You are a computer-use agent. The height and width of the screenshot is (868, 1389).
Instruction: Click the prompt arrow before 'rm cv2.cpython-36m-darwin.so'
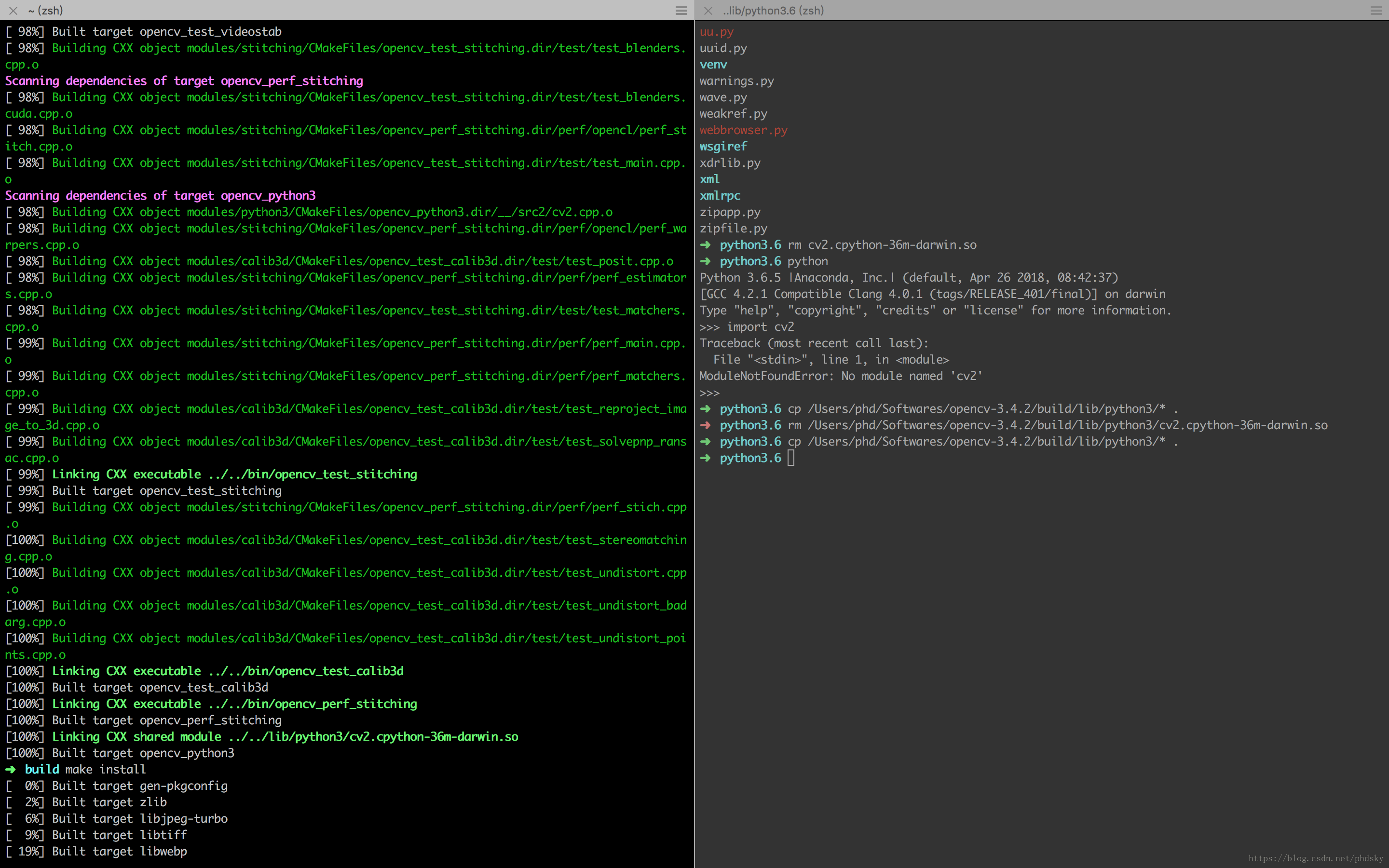pos(706,245)
